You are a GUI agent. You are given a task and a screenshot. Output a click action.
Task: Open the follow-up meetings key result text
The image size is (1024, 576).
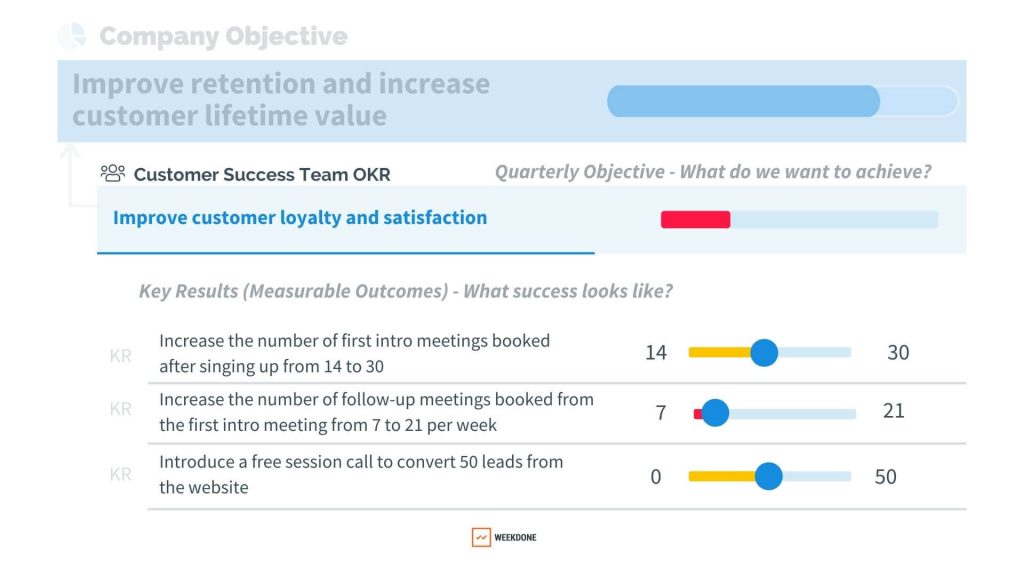tap(376, 412)
